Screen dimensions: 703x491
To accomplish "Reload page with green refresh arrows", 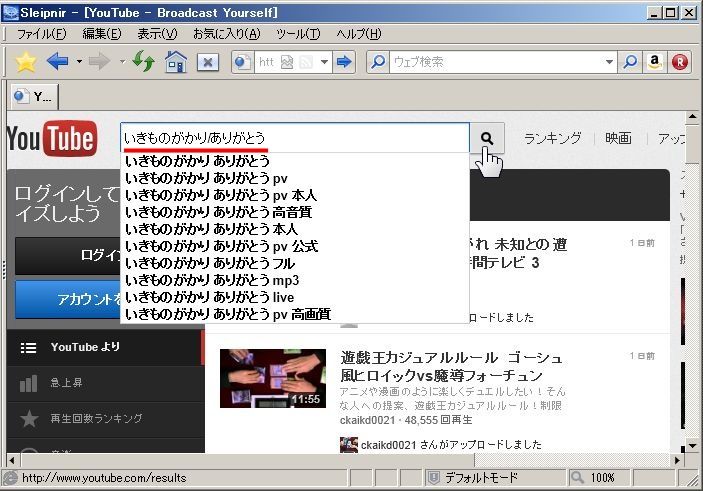I will [143, 61].
